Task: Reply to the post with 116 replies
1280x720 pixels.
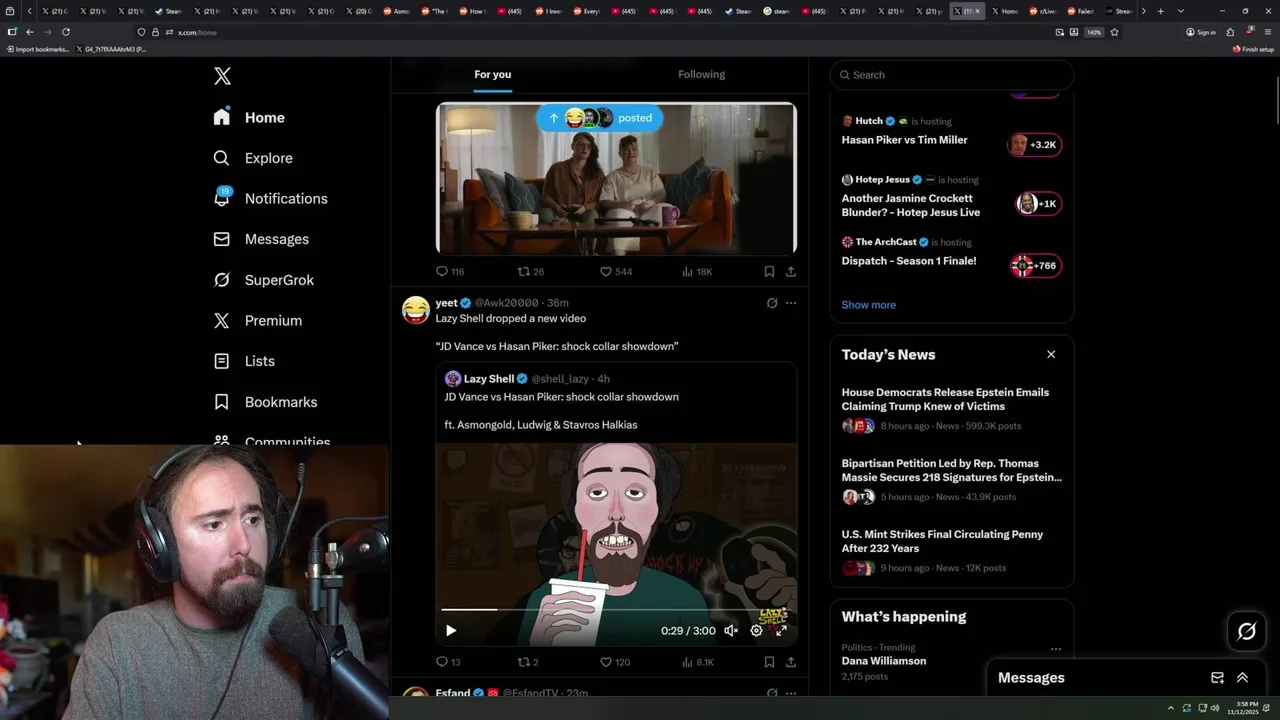Action: click(450, 271)
